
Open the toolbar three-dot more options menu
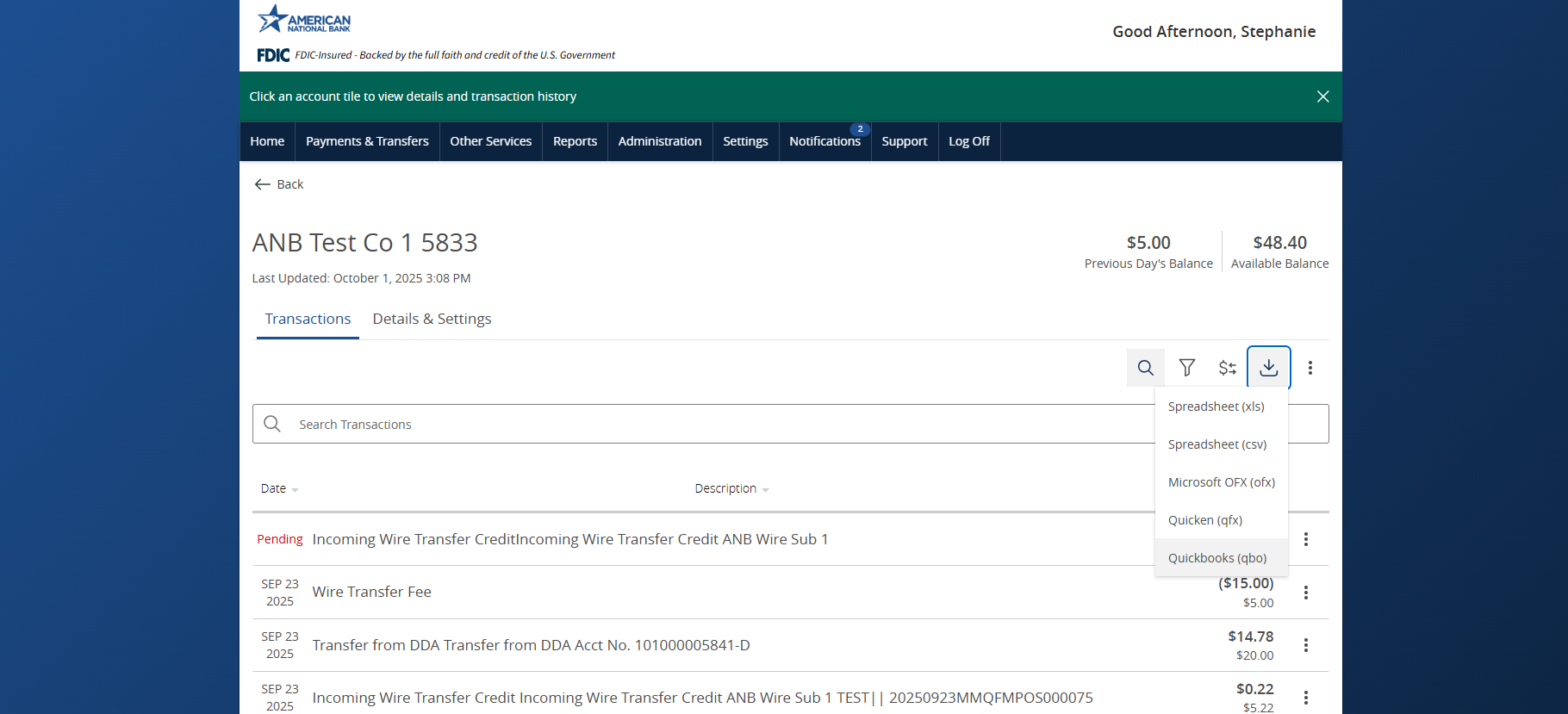(x=1310, y=368)
